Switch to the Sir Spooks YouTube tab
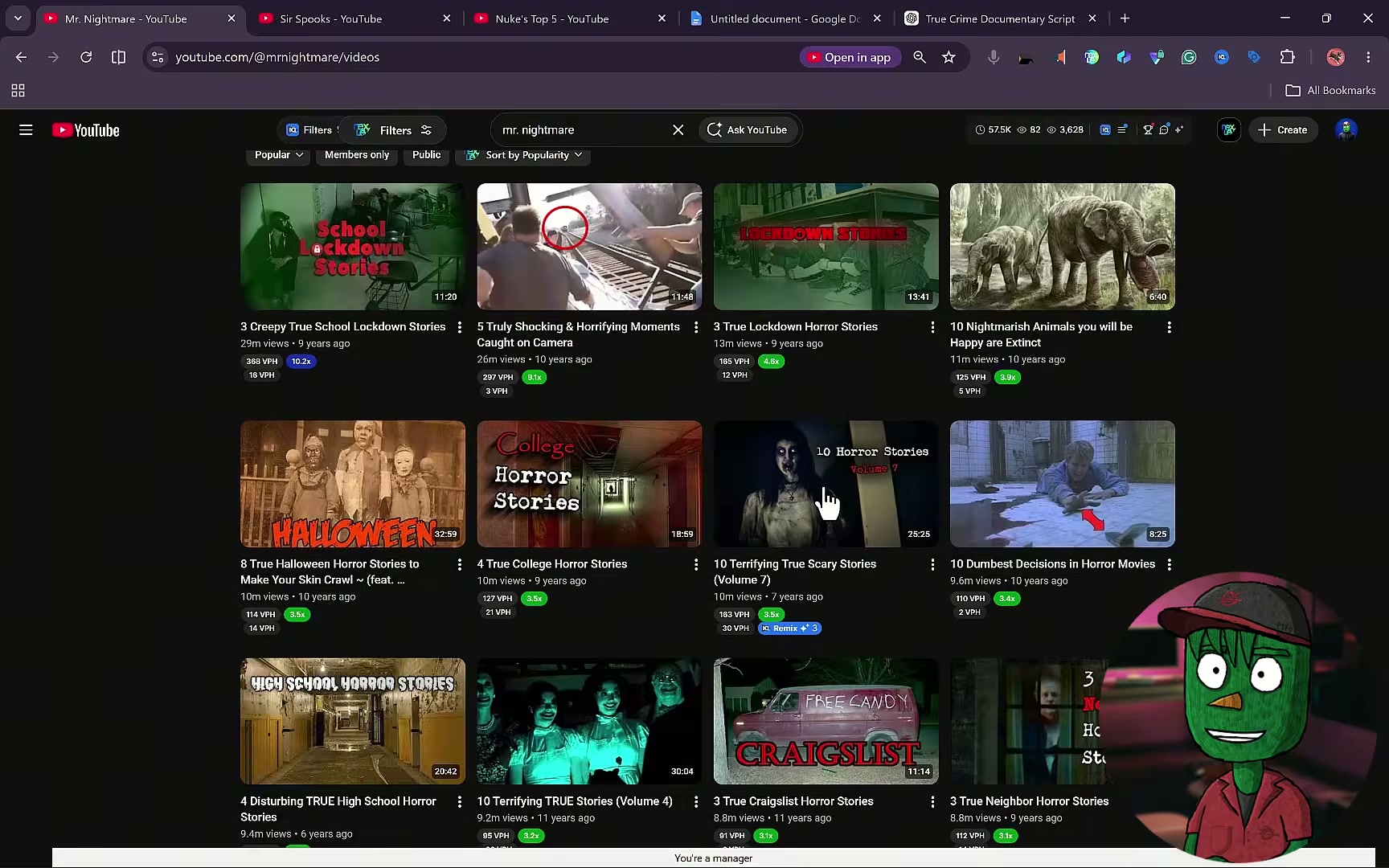This screenshot has width=1389, height=868. pyautogui.click(x=330, y=18)
